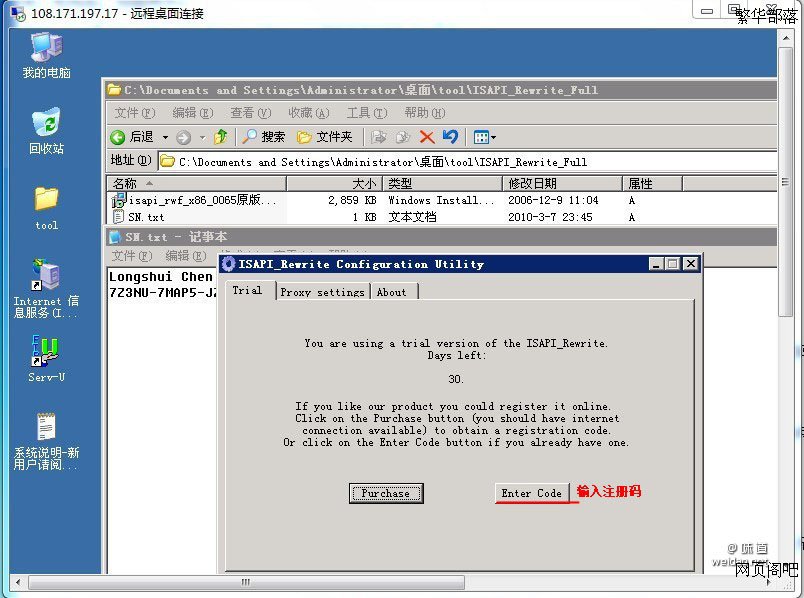Click the scroll-up arrow of the vertical scrollbar

785,38
